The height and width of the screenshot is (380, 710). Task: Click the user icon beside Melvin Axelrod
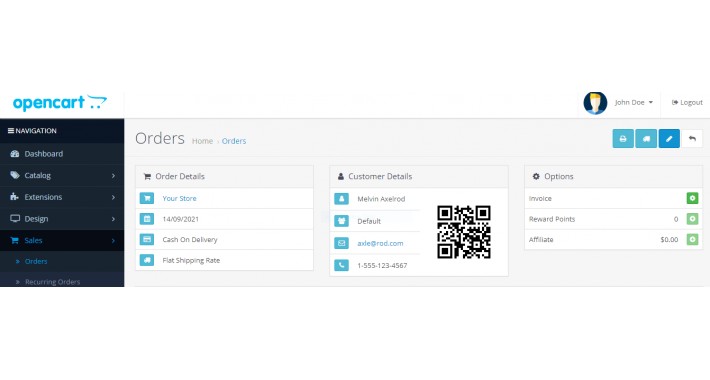tap(341, 198)
